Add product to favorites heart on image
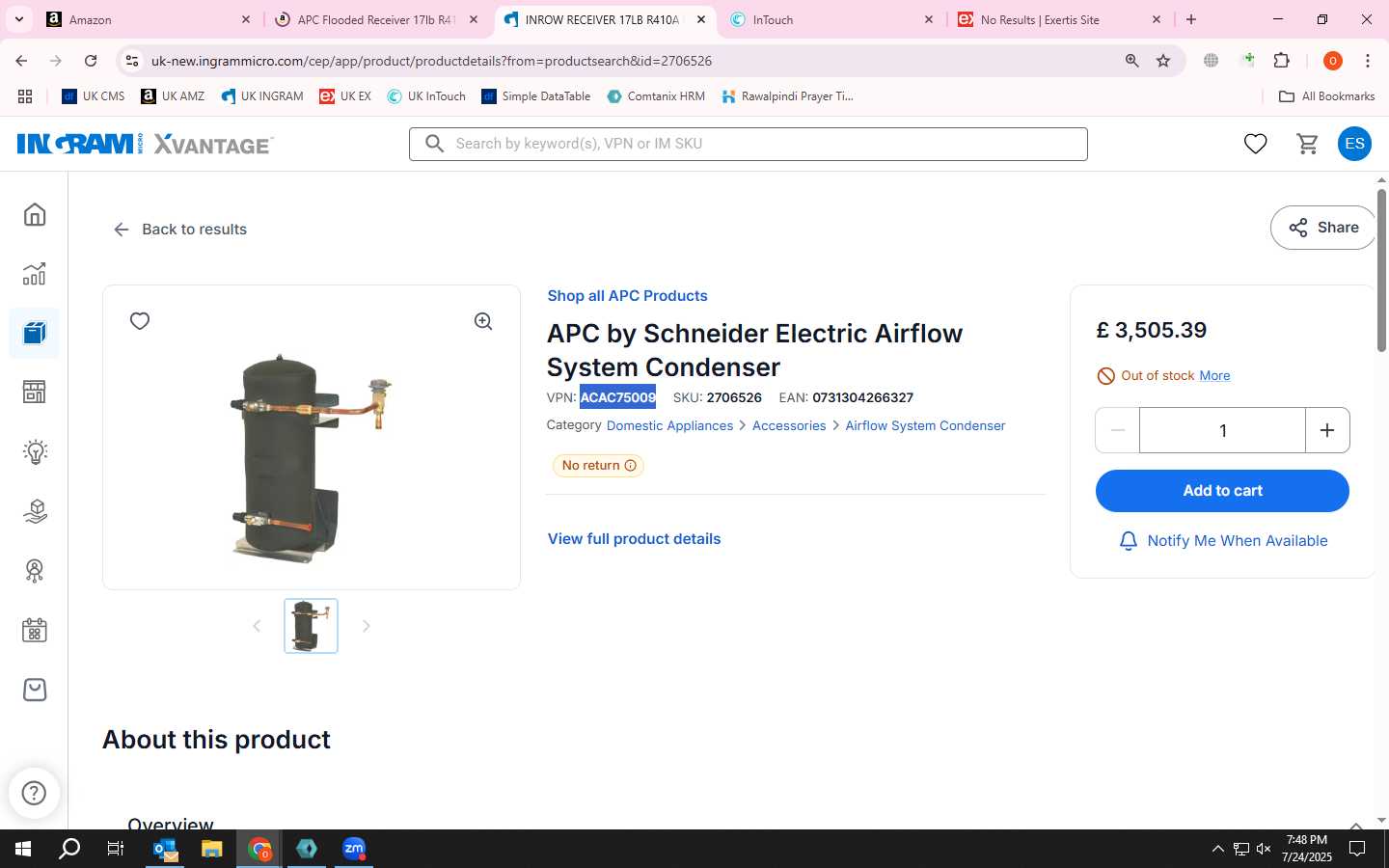Image resolution: width=1389 pixels, height=868 pixels. [x=140, y=321]
